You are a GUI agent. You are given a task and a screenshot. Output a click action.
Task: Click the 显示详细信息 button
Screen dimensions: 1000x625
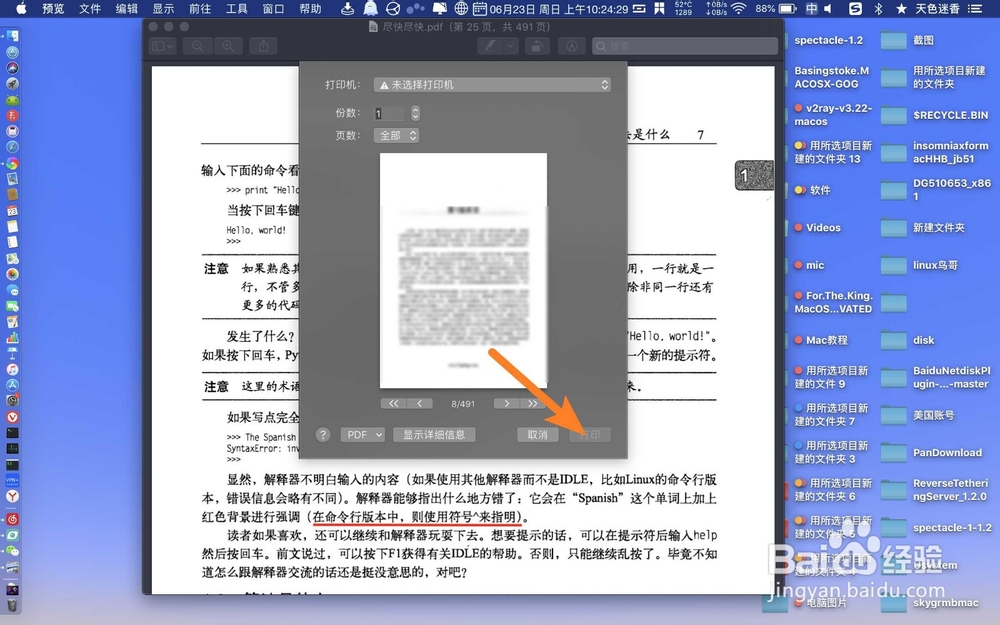(434, 434)
